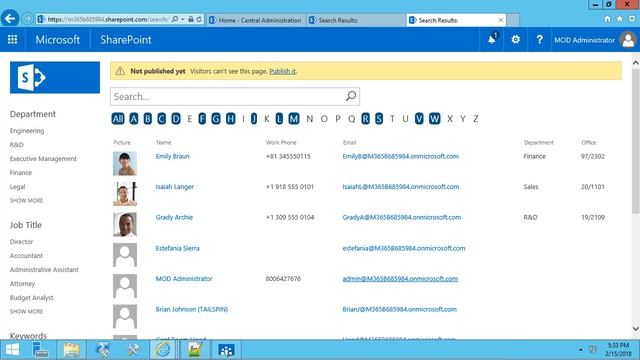Open the SharePoint settings gear
Viewport: 640px width, 360px height.
516,40
